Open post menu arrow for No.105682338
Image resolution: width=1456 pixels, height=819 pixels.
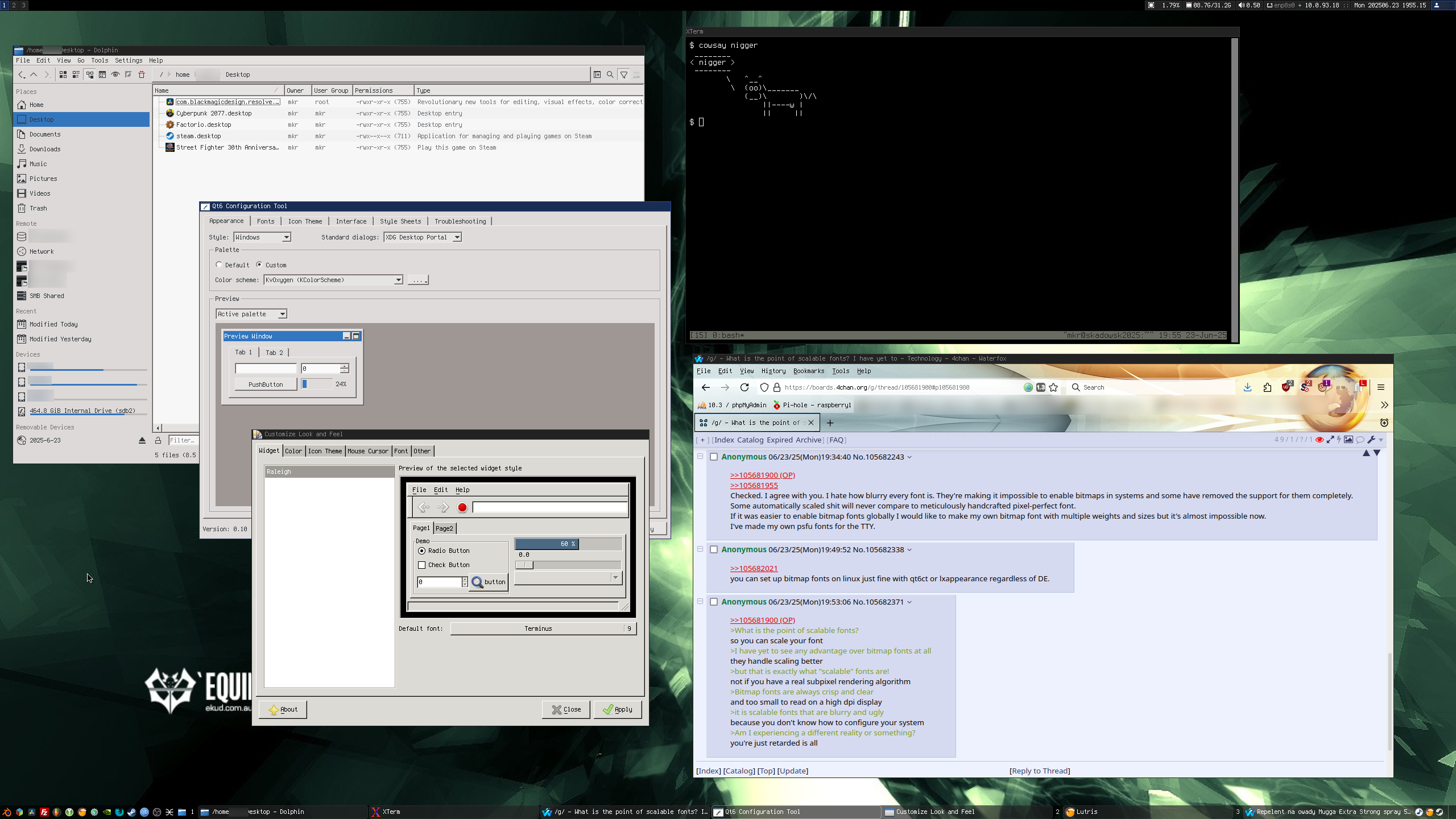(x=909, y=550)
